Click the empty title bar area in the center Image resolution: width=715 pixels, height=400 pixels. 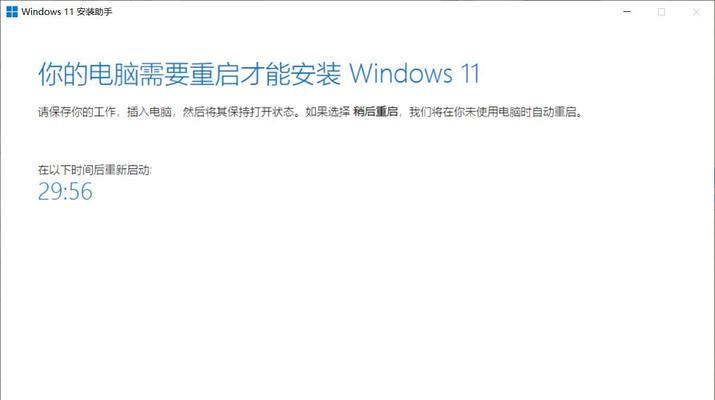pyautogui.click(x=365, y=12)
